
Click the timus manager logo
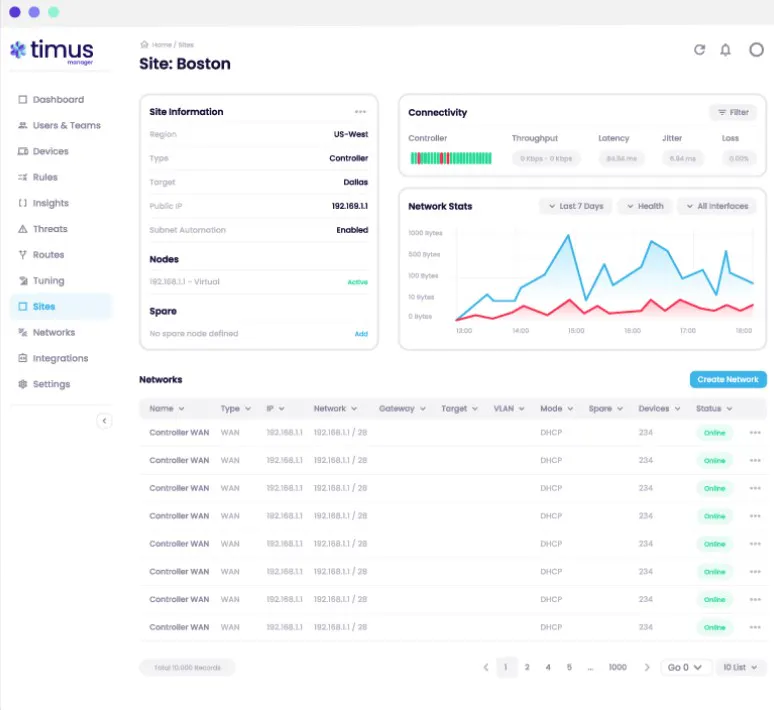click(x=52, y=51)
